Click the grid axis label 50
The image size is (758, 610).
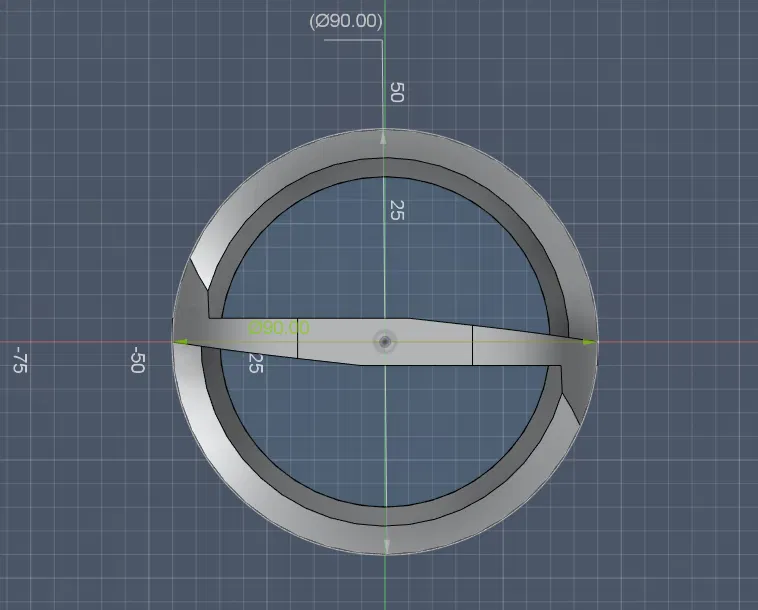[397, 92]
